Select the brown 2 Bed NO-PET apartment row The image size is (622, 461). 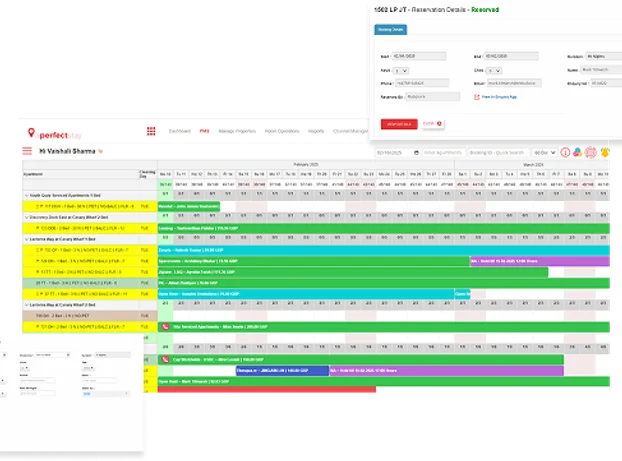coord(90,316)
